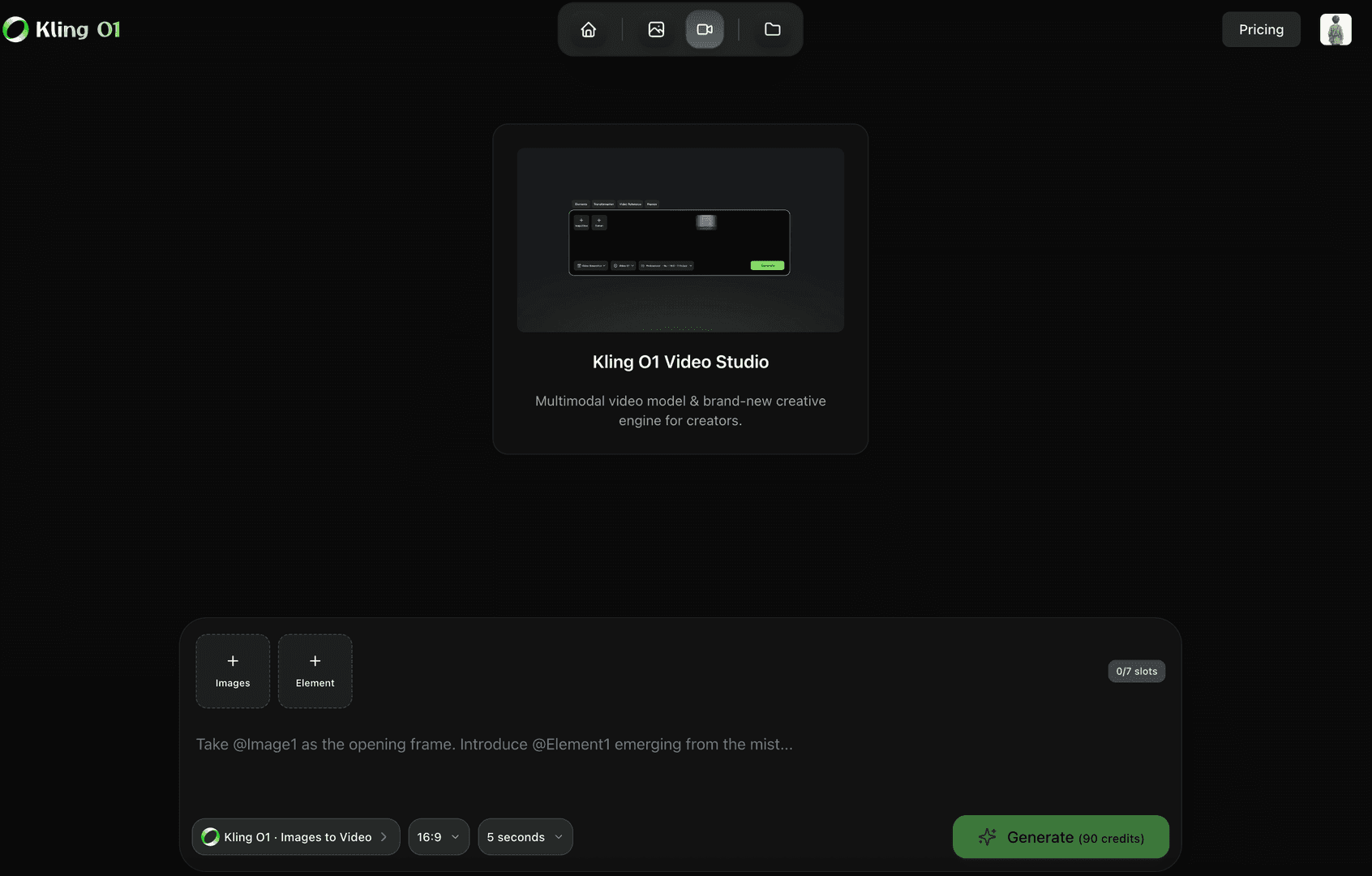Open the Assets folder icon in navigation
The height and width of the screenshot is (876, 1372).
(772, 29)
